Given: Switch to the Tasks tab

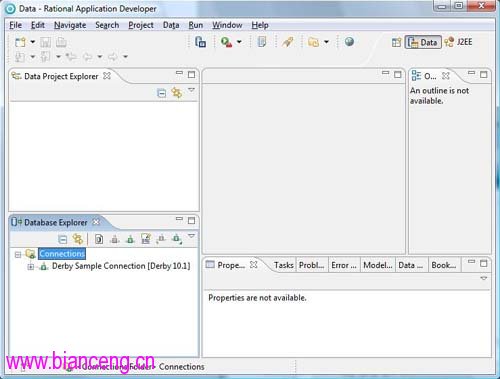Looking at the screenshot, I should (x=284, y=265).
